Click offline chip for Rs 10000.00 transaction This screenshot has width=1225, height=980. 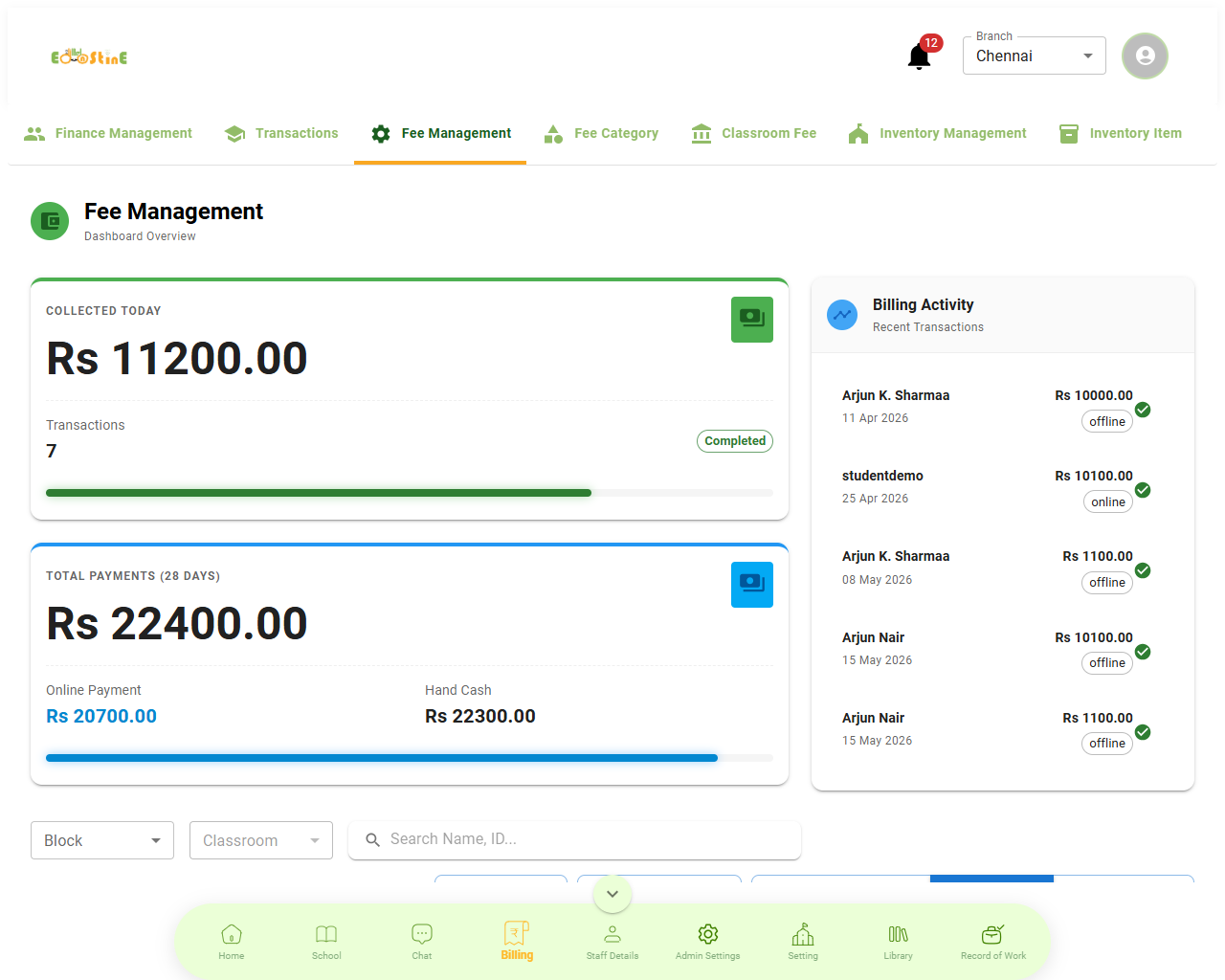tap(1107, 421)
